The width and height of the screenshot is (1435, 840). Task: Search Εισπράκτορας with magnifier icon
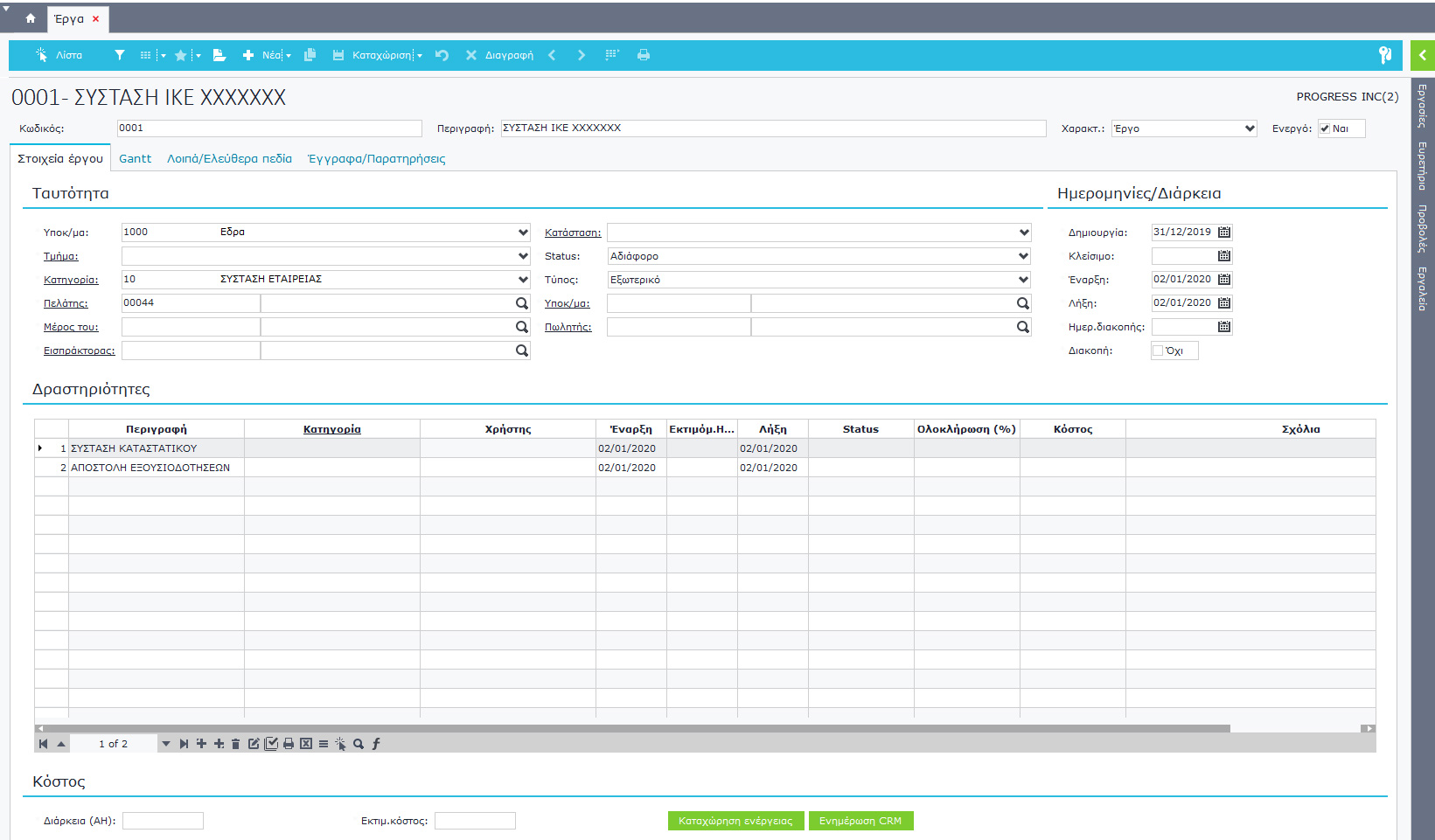(522, 351)
